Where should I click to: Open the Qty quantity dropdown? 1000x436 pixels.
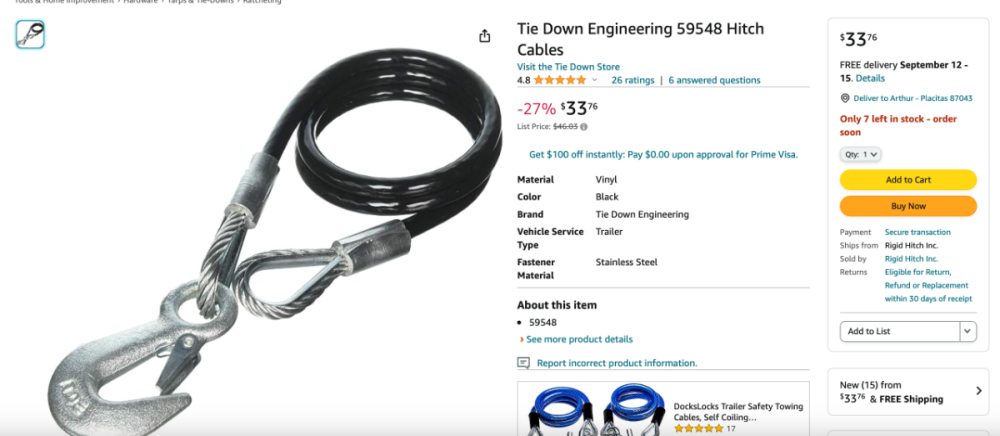click(860, 154)
